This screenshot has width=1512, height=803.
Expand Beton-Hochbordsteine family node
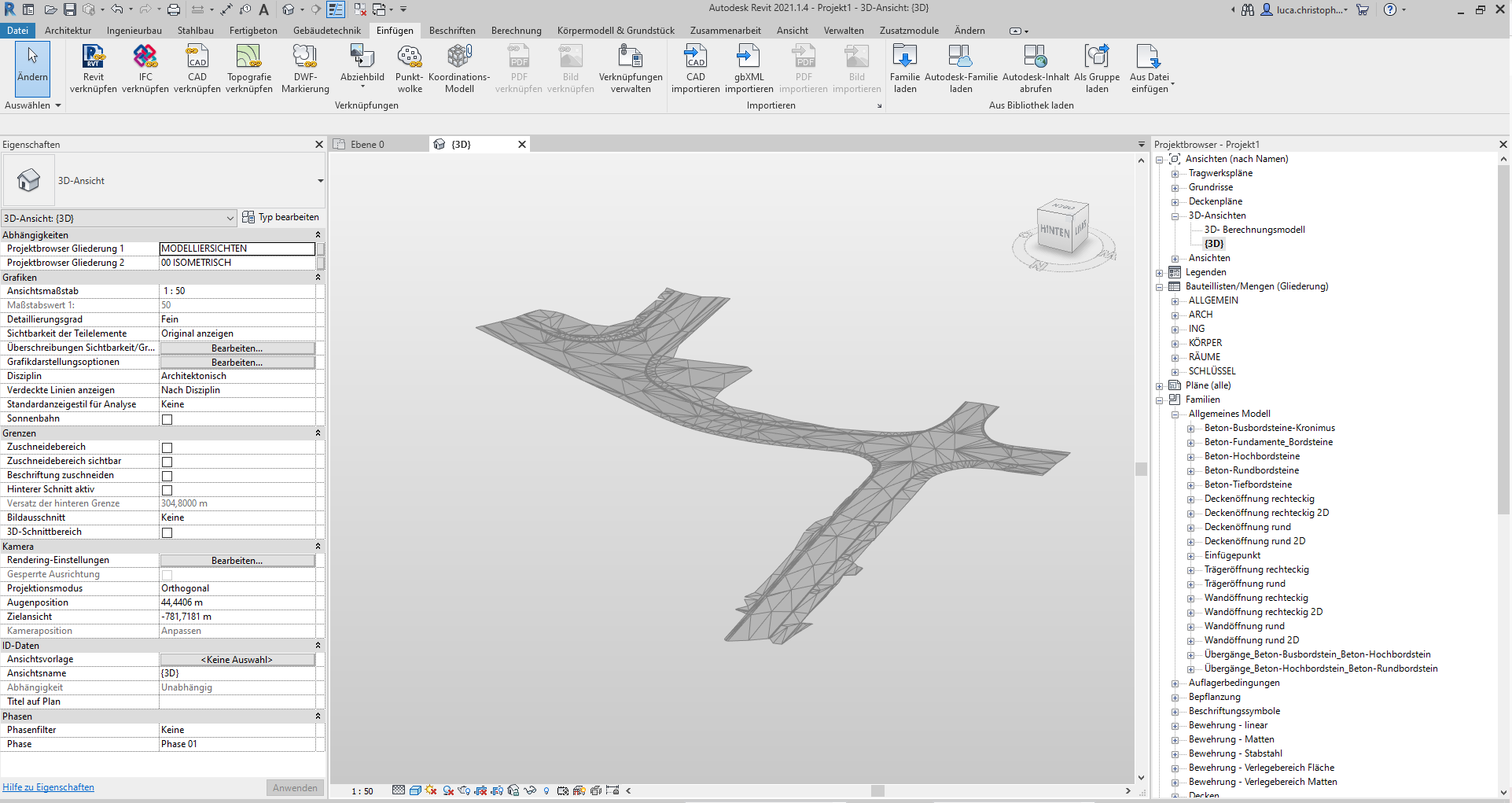(x=1190, y=457)
